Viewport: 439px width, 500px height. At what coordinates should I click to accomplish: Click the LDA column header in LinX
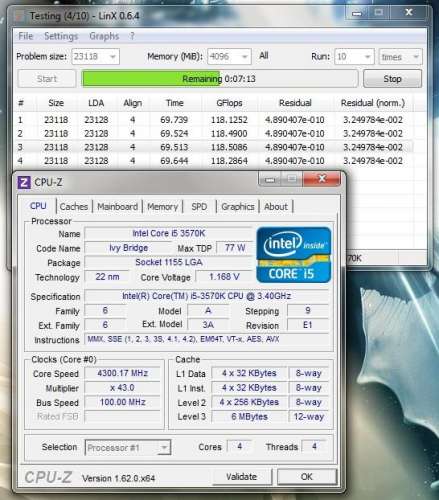pos(96,103)
